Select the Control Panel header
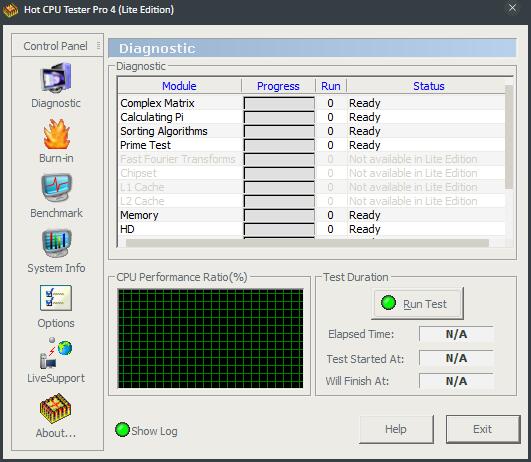This screenshot has height=462, width=531. click(56, 46)
